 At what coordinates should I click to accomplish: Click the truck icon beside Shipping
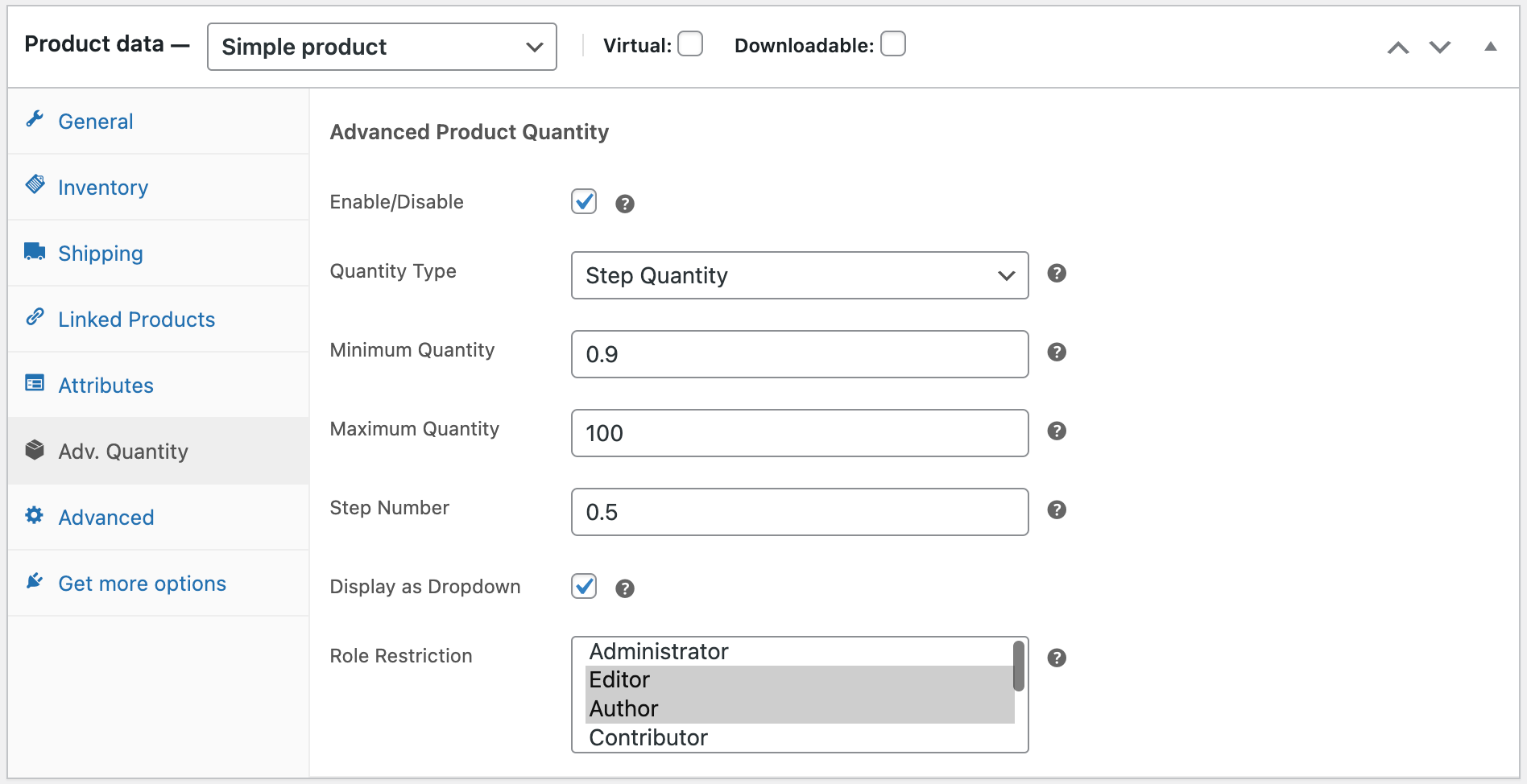(34, 250)
